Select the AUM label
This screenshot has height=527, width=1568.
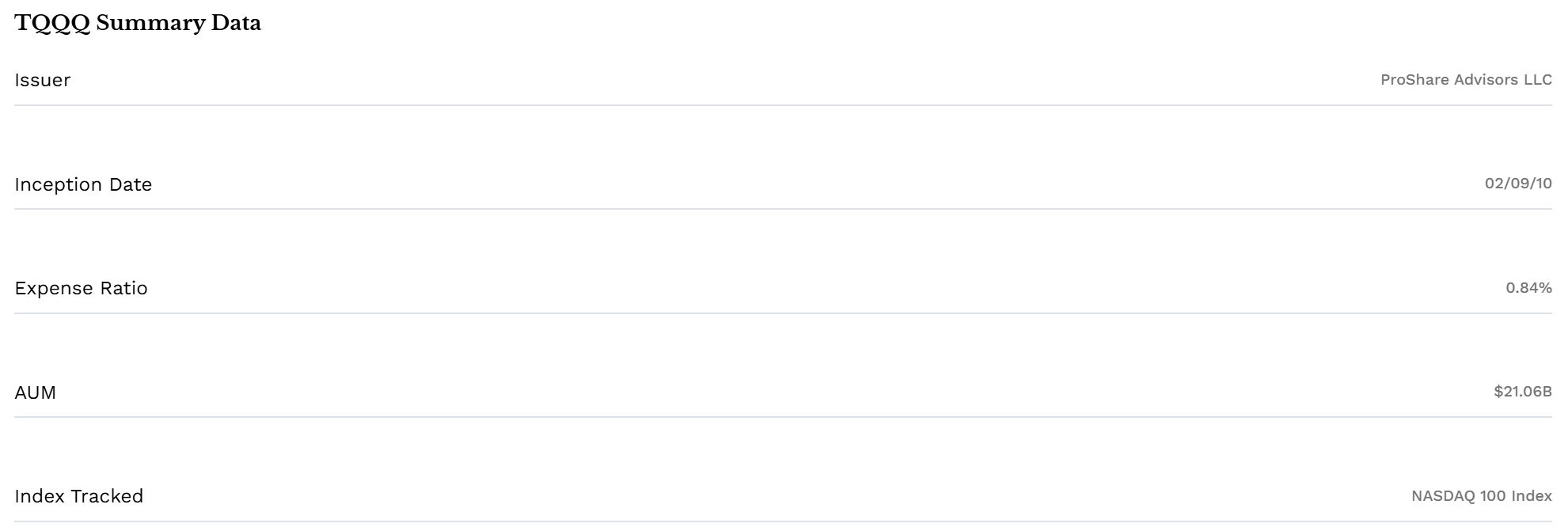pyautogui.click(x=36, y=392)
